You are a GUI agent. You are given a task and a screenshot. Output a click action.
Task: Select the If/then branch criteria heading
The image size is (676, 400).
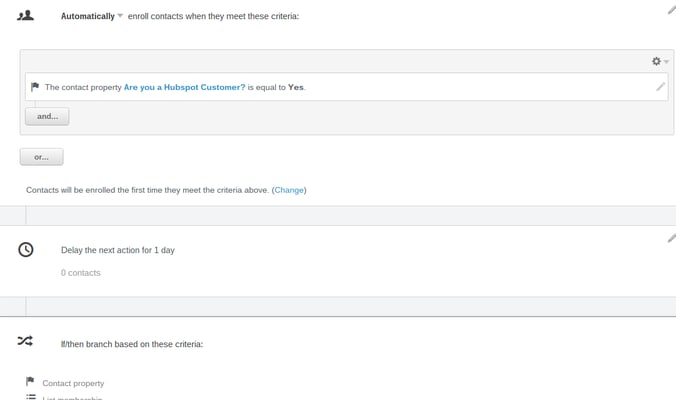[x=132, y=344]
